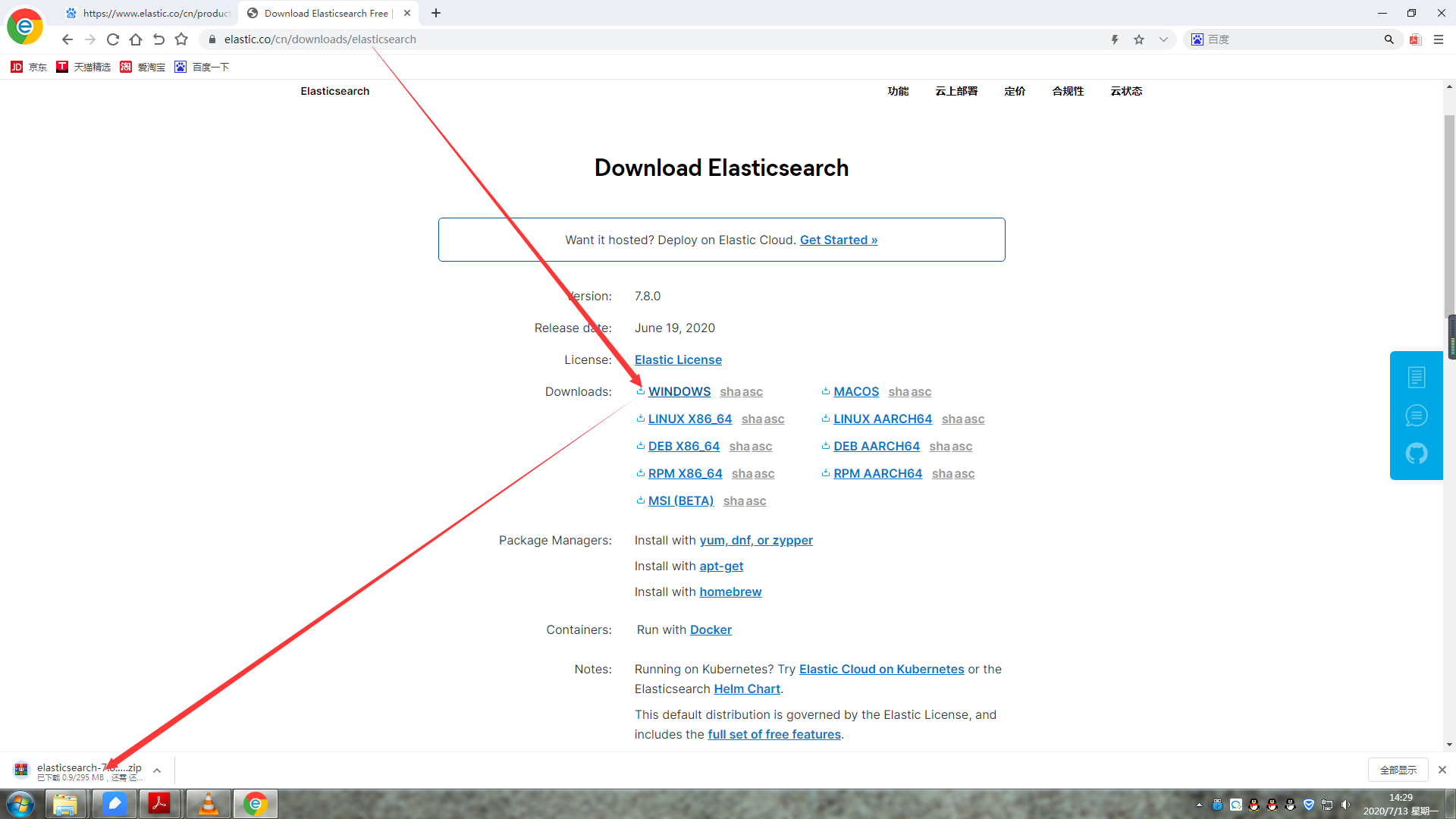
Task: Open the 云上部署 navigation item
Action: click(x=956, y=91)
